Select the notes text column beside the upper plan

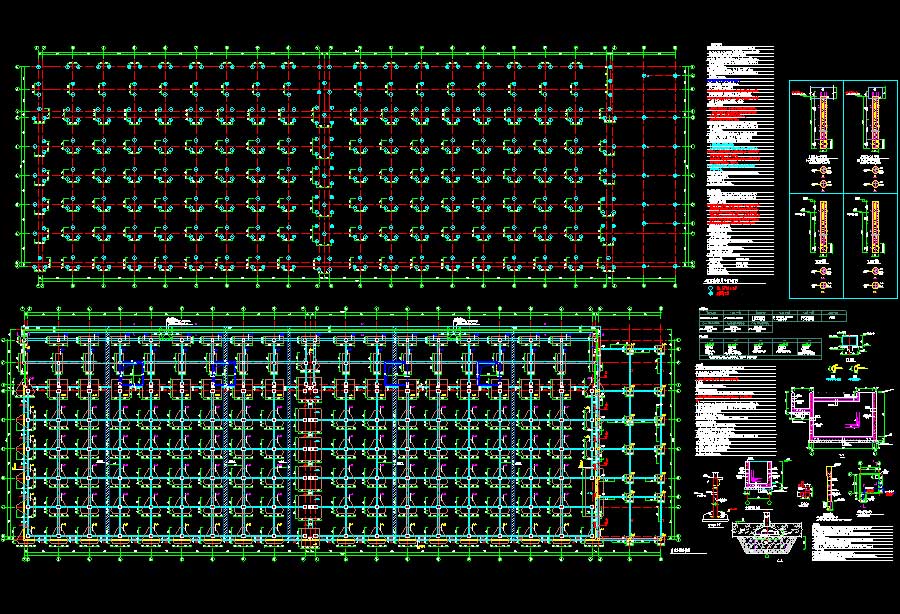740,161
